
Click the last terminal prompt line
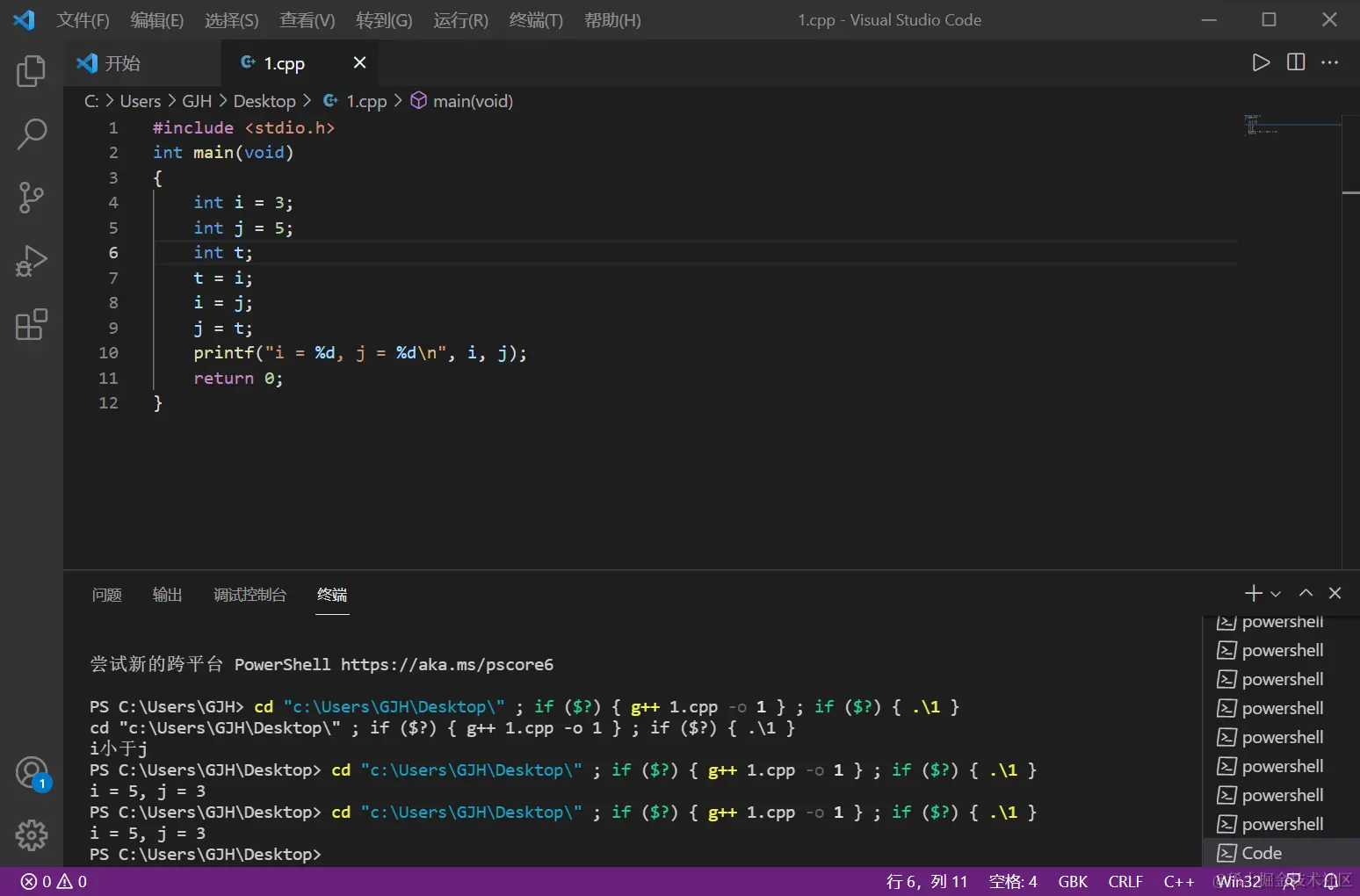click(206, 854)
